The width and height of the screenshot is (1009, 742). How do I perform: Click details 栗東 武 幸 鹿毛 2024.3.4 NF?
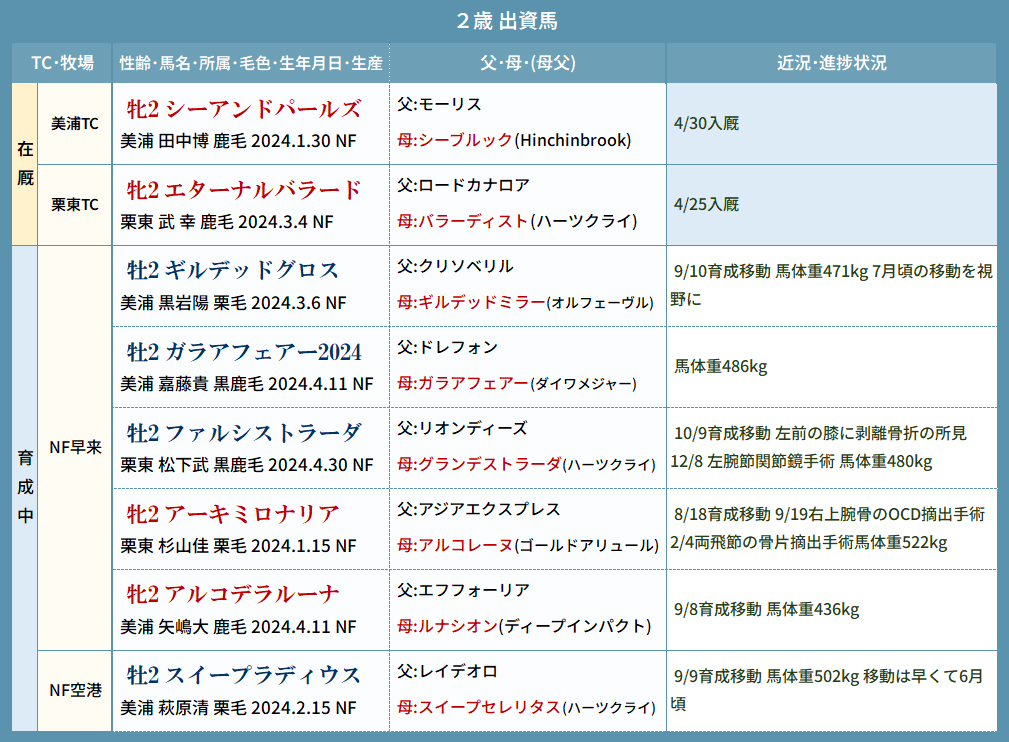[227, 222]
